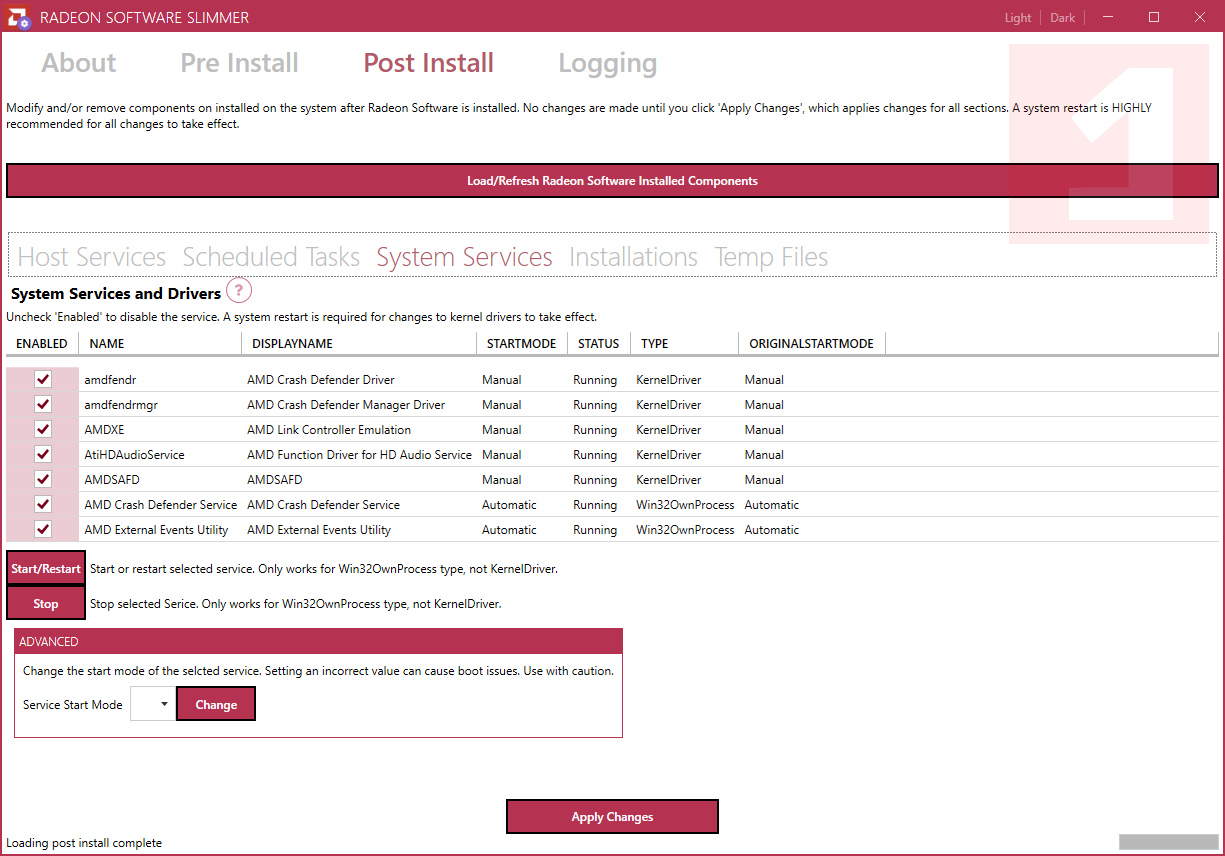The width and height of the screenshot is (1225, 856).
Task: Select the Post Install tab
Action: (429, 63)
